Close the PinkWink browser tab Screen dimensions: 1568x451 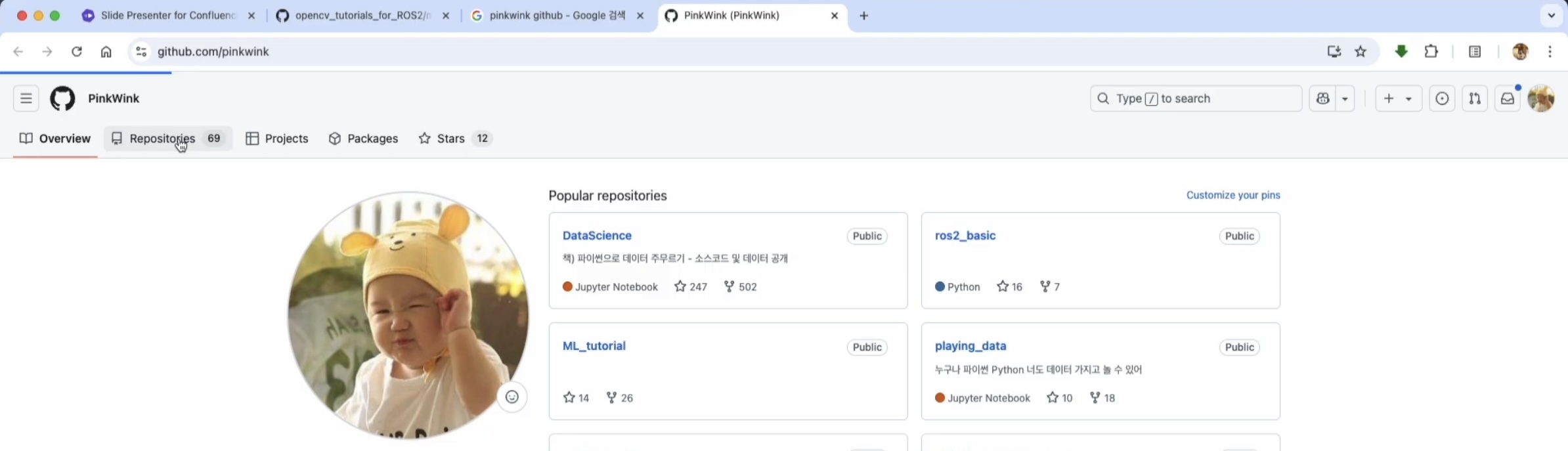835,16
